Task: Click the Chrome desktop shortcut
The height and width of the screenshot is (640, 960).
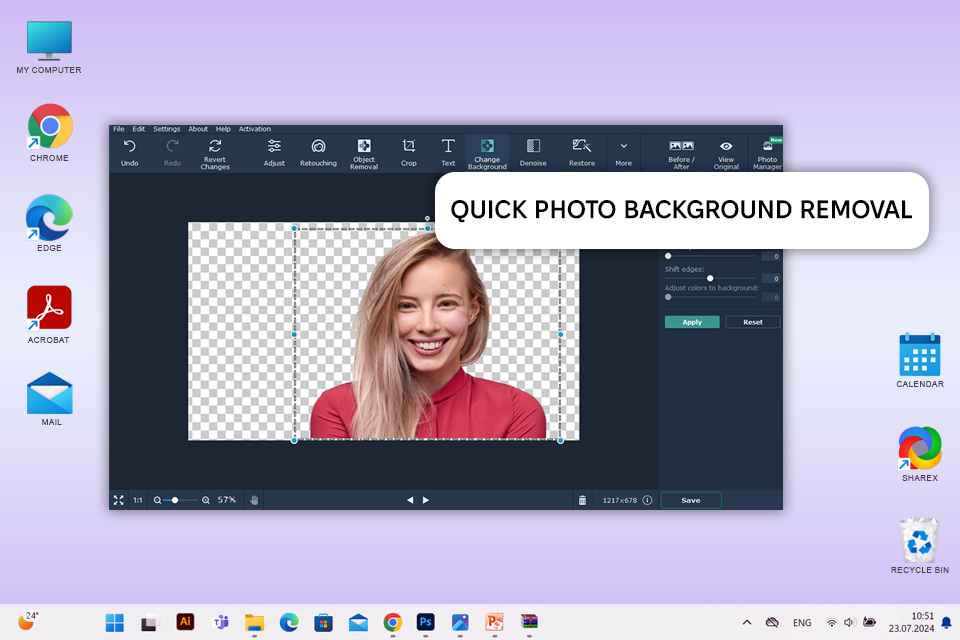Action: [49, 134]
